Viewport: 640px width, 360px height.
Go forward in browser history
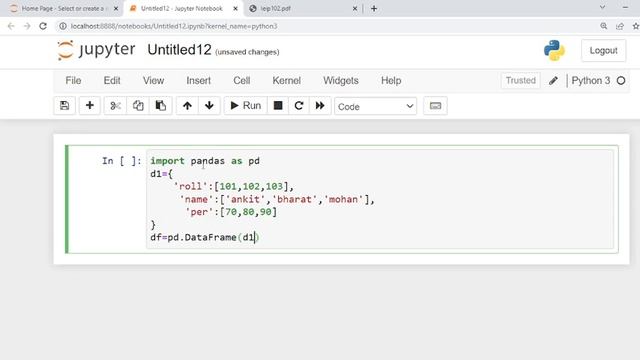pos(27,26)
